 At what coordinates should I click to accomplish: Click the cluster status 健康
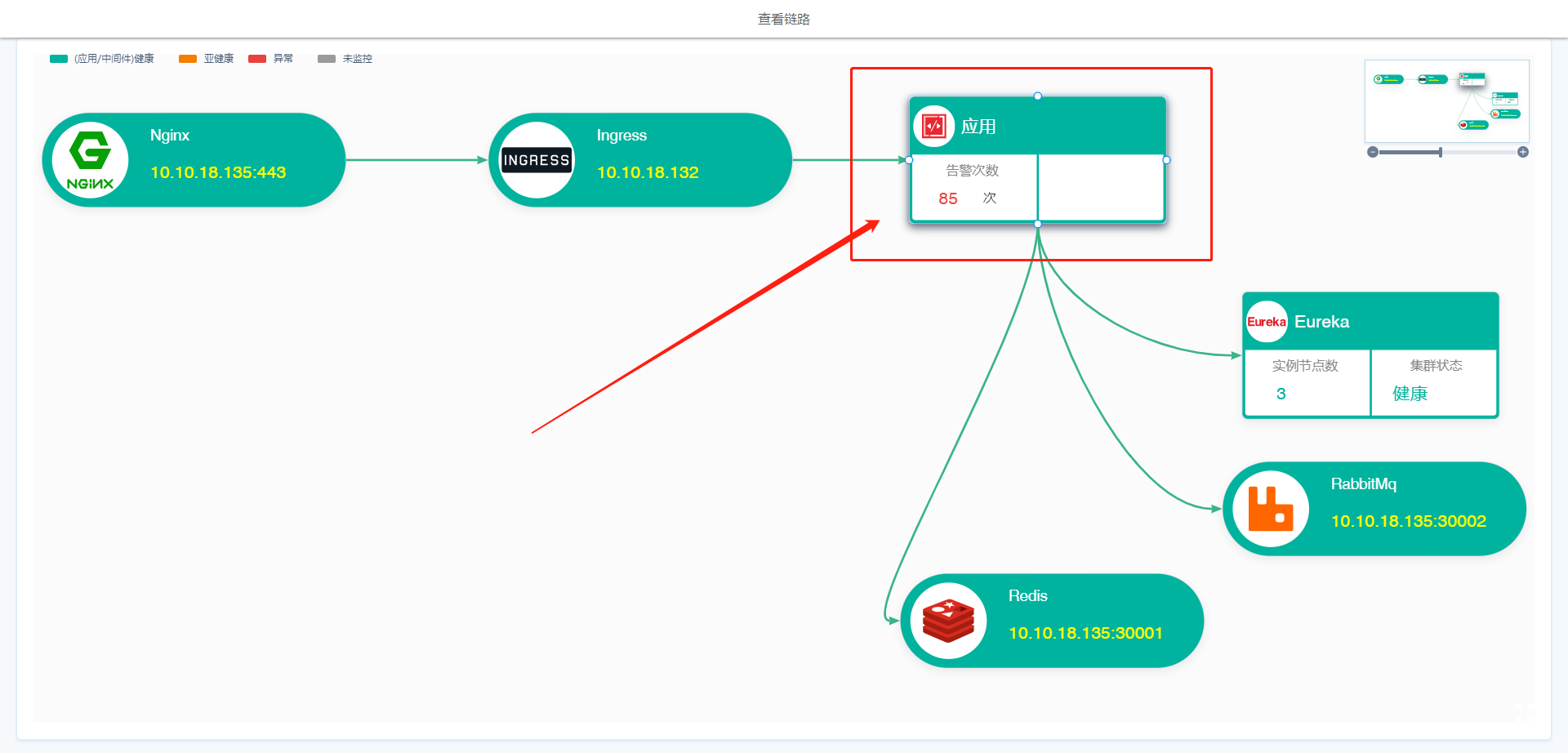point(1410,394)
